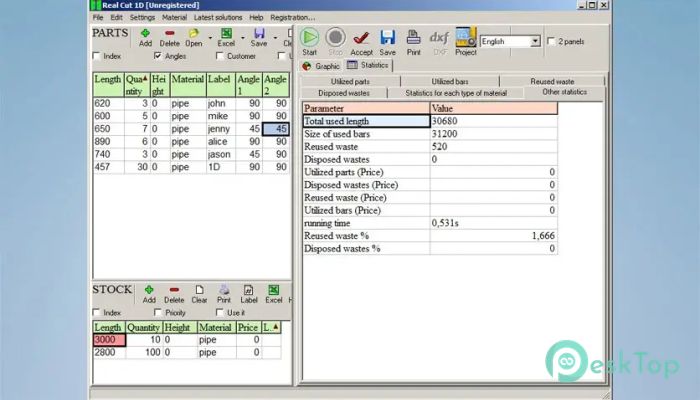Open the Settings menu
700x400 pixels.
click(x=142, y=17)
